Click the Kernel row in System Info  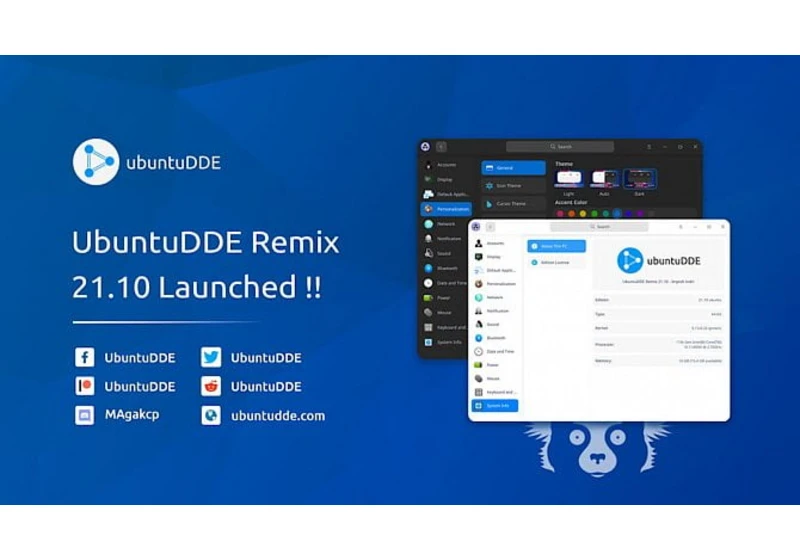coord(658,328)
